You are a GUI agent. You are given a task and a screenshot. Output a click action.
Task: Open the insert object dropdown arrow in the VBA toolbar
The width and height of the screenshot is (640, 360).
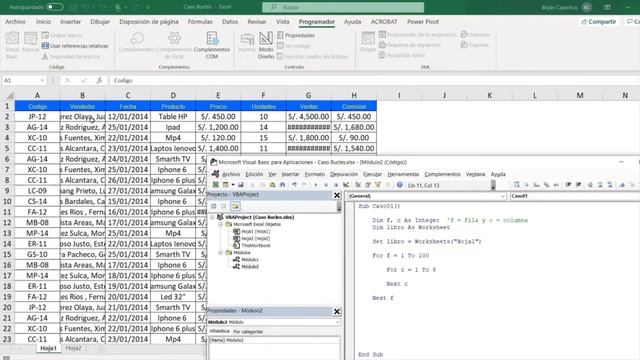[233, 185]
